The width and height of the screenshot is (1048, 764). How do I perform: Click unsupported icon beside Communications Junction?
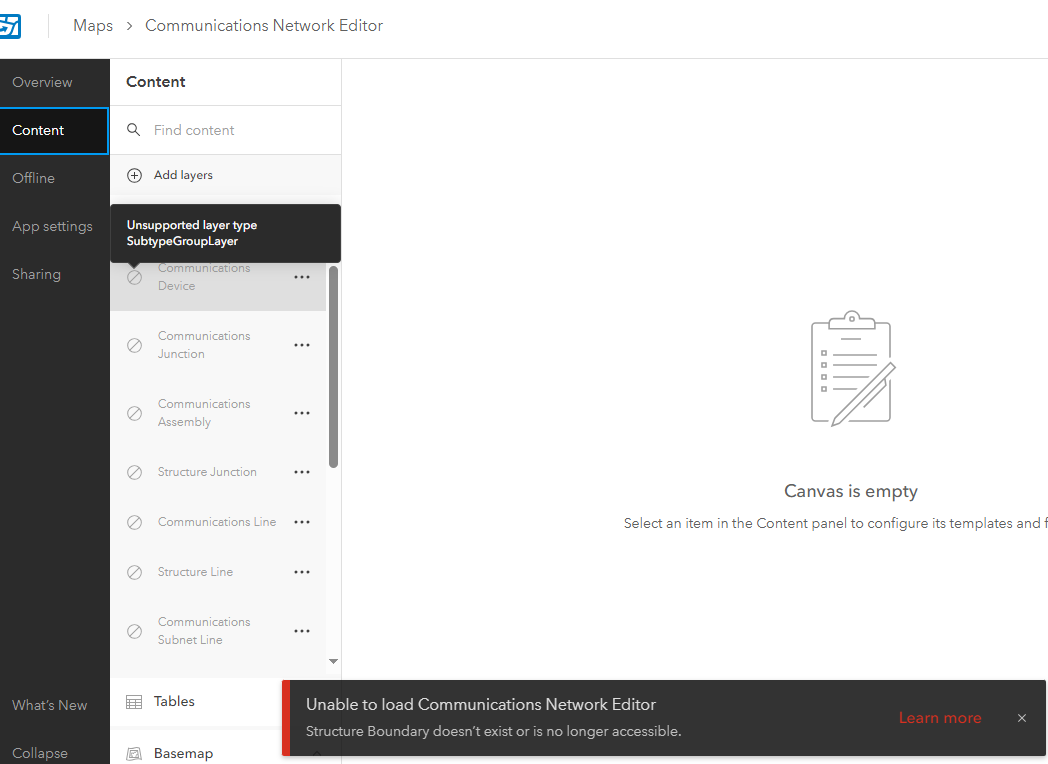point(134,345)
